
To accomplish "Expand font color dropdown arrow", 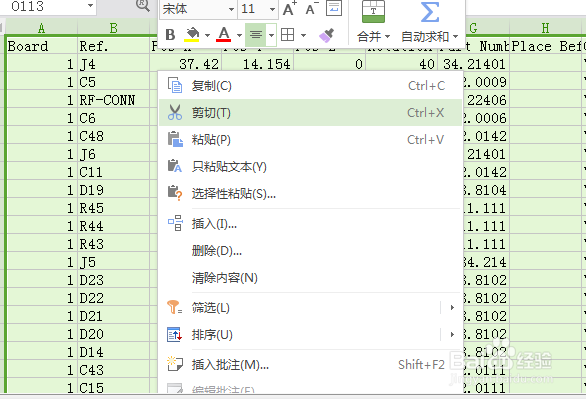I will pyautogui.click(x=239, y=35).
